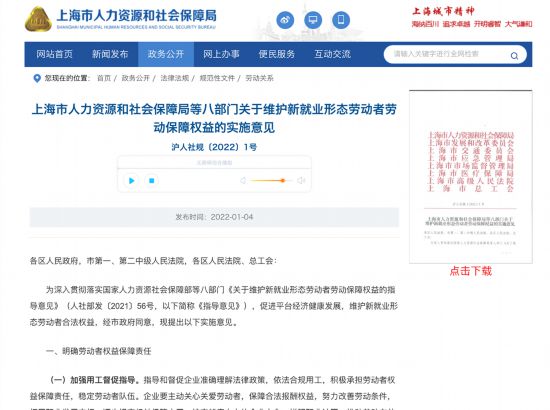The width and height of the screenshot is (550, 410).
Task: Click the mobile phone version icon
Action: [x=341, y=20]
